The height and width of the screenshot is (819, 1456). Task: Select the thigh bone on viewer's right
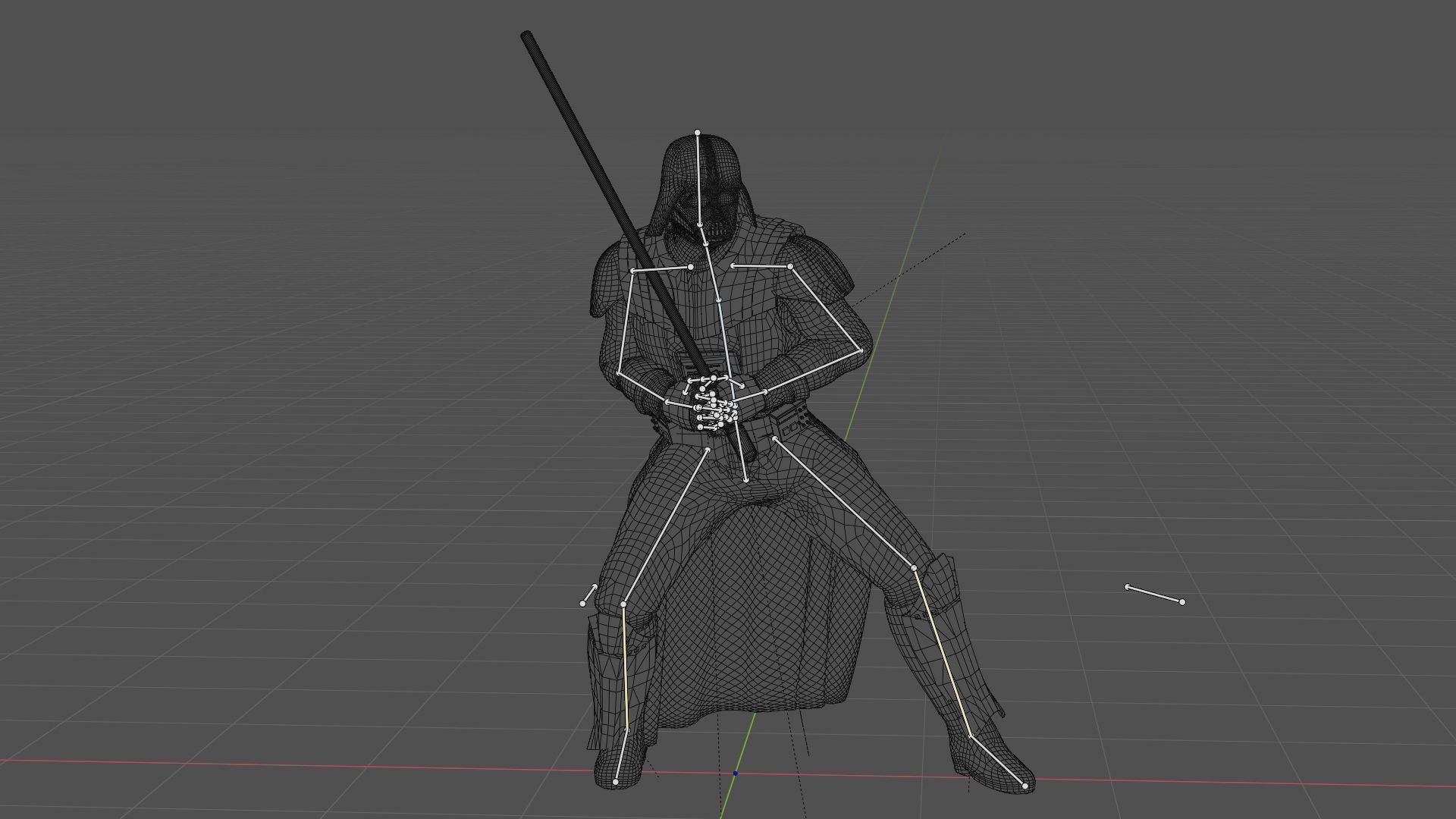click(x=844, y=503)
